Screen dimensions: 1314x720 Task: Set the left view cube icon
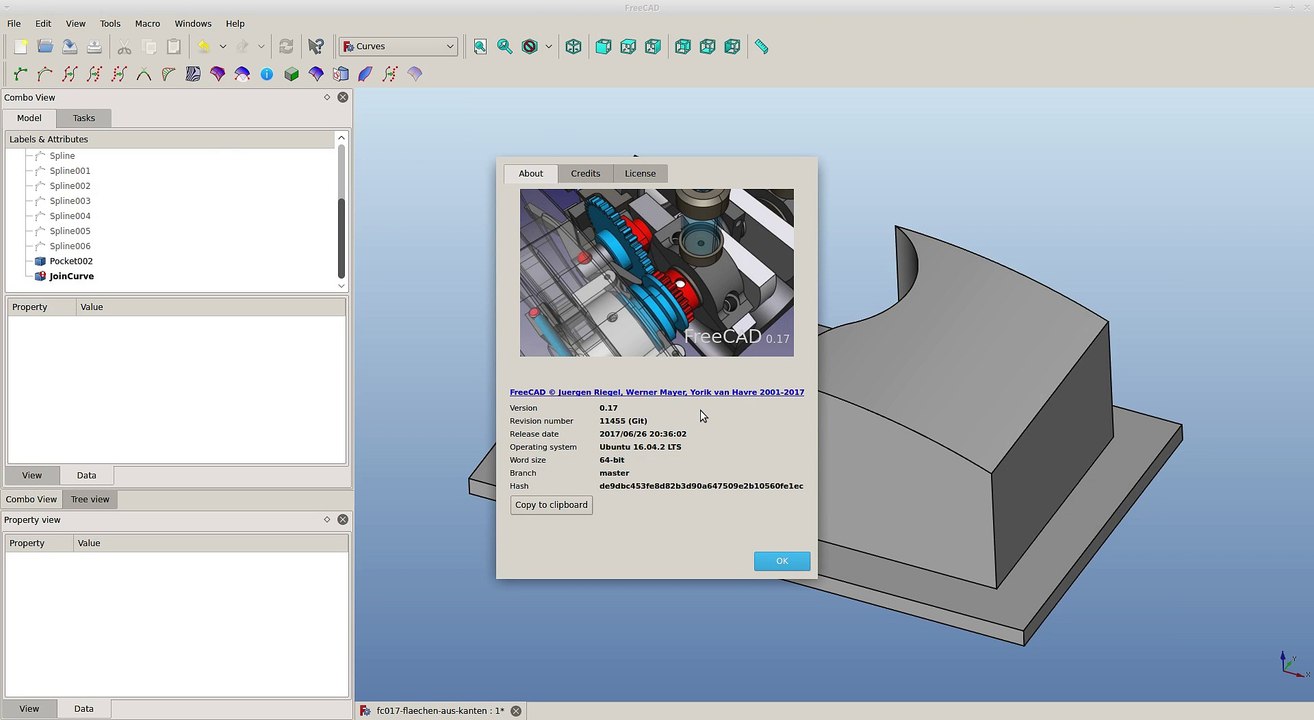(732, 46)
